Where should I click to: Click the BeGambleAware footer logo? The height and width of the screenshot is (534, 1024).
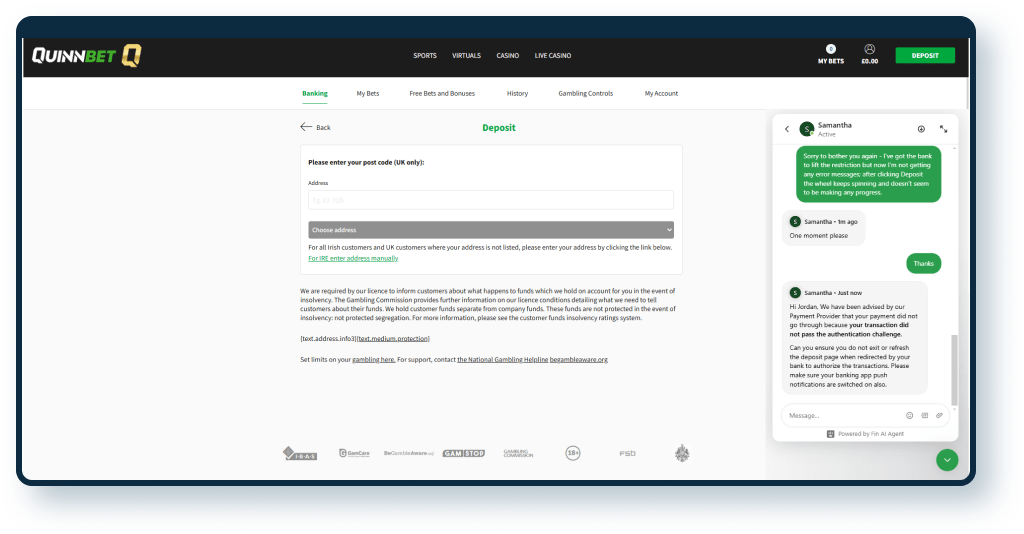[409, 453]
